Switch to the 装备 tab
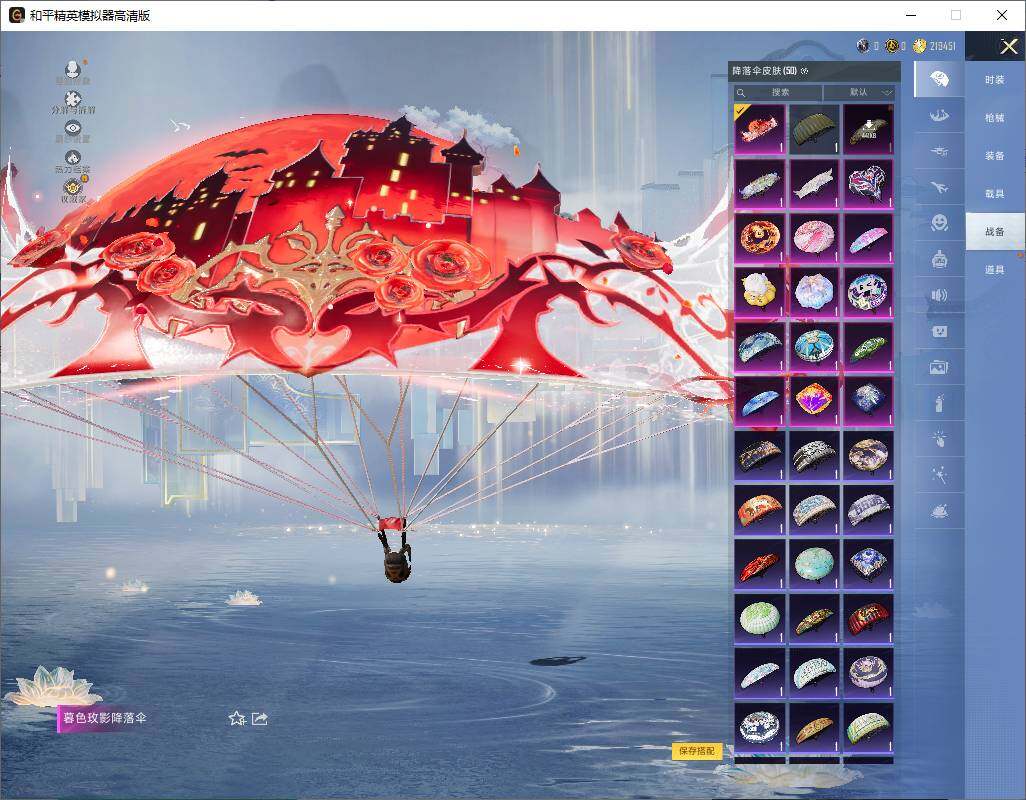 pyautogui.click(x=995, y=156)
